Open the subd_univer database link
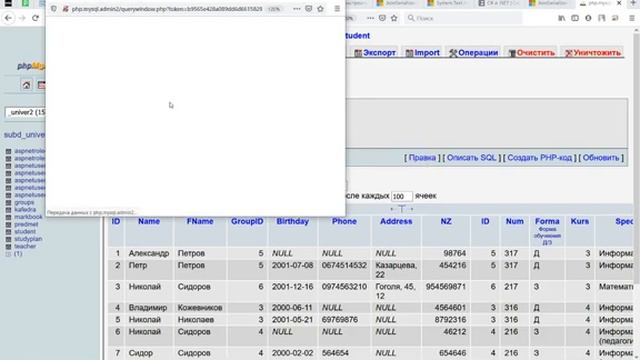640x360 pixels. pyautogui.click(x=24, y=135)
